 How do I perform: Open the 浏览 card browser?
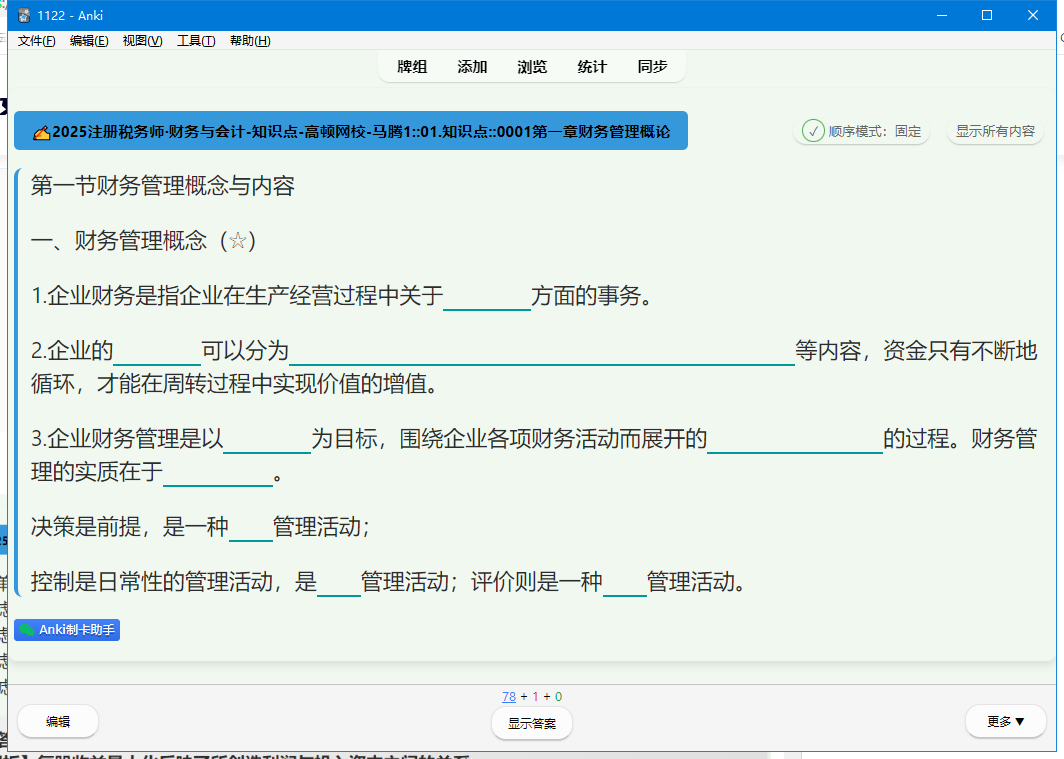tap(531, 66)
